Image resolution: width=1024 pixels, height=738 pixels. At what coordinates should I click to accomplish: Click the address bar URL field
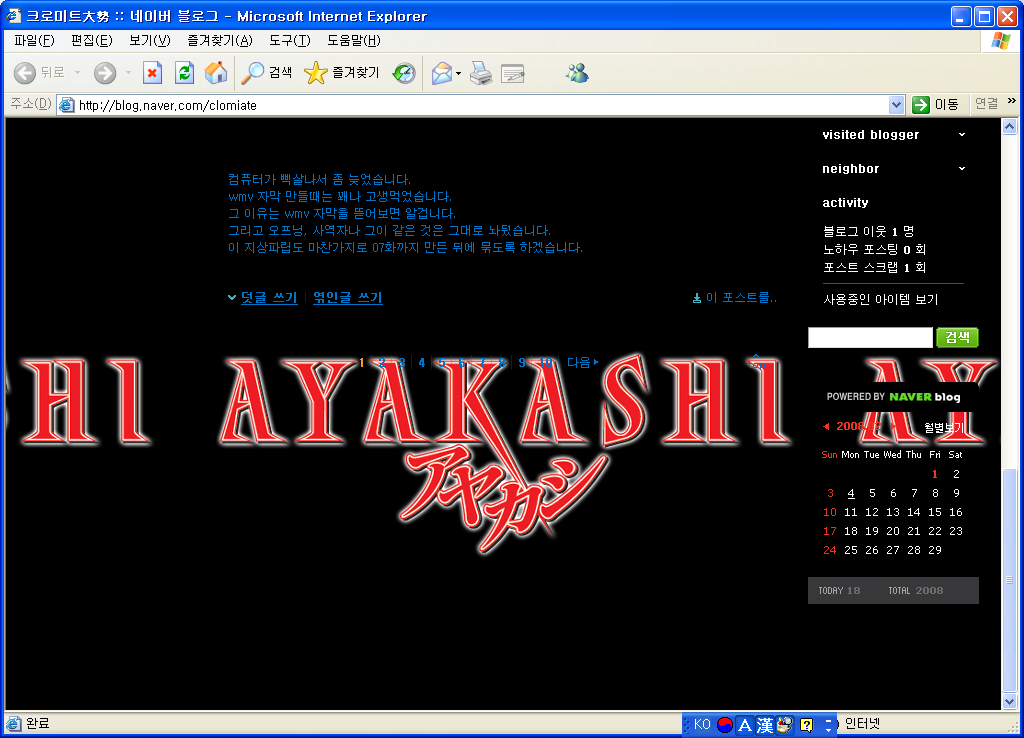[482, 105]
